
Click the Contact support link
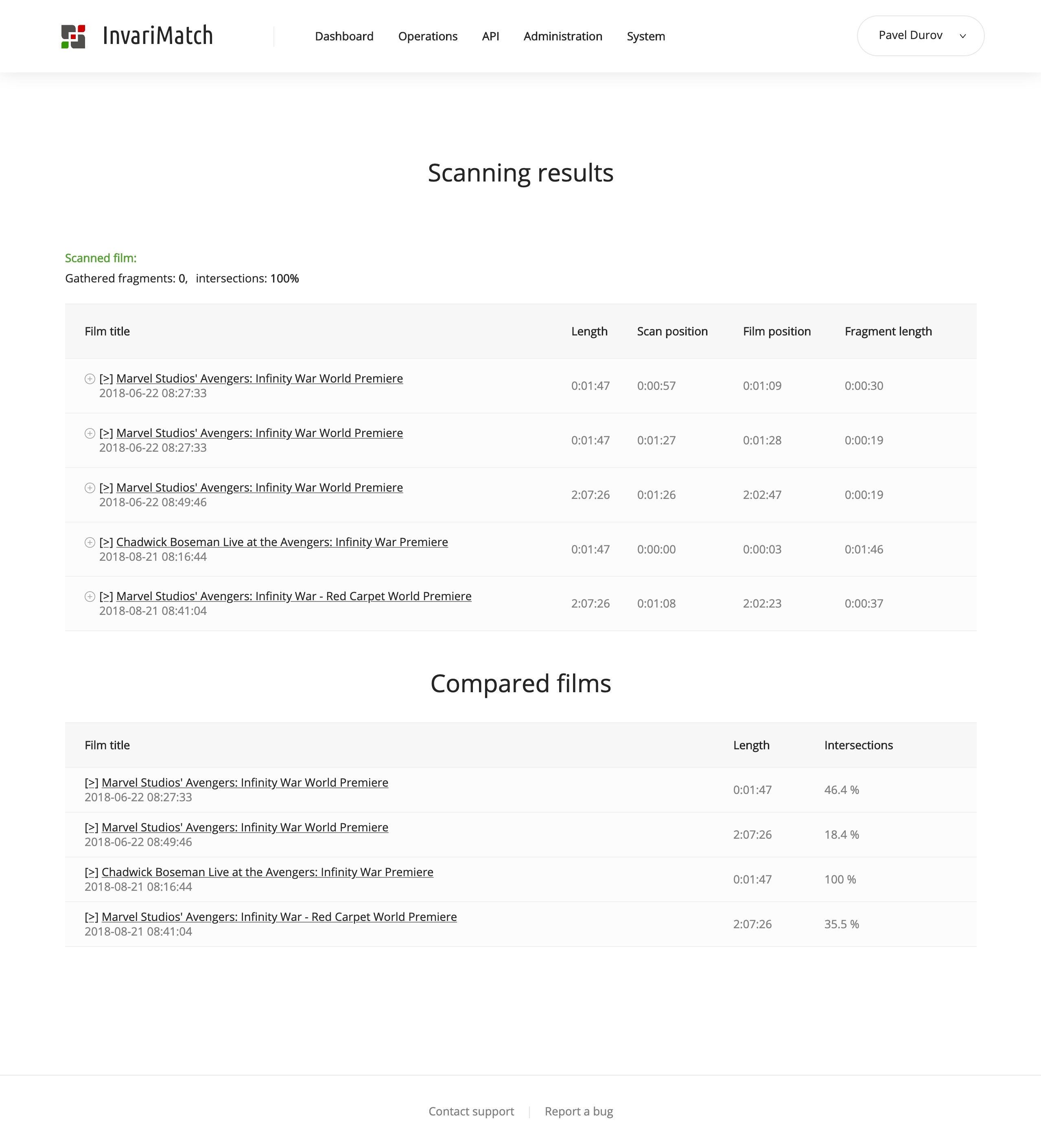[471, 1111]
